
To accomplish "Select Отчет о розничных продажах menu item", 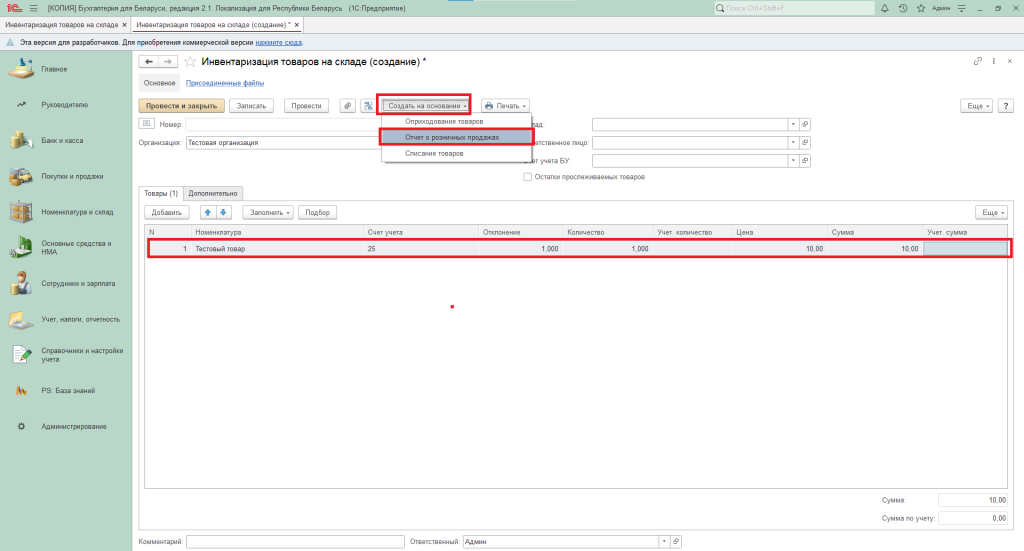I will [451, 137].
